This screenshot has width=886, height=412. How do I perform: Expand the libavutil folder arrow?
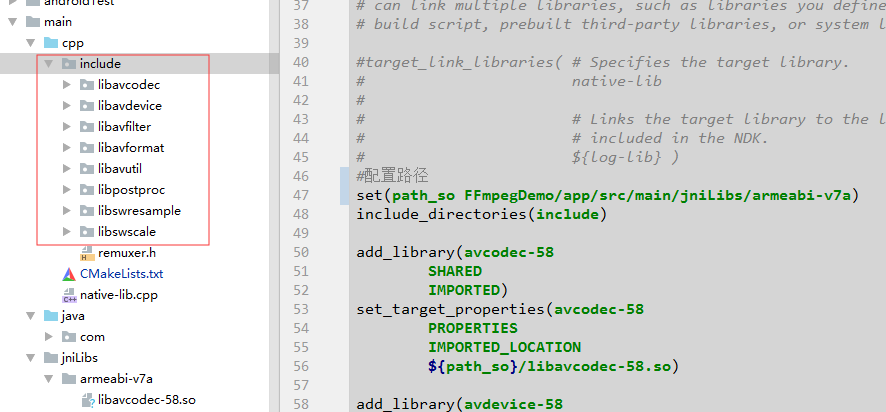(67, 168)
